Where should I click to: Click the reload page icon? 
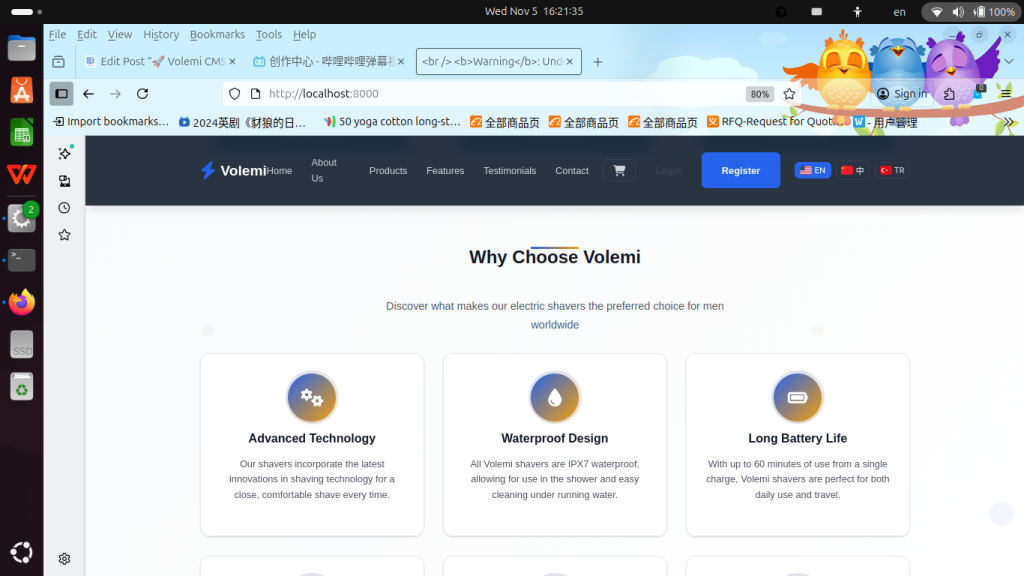pyautogui.click(x=142, y=94)
